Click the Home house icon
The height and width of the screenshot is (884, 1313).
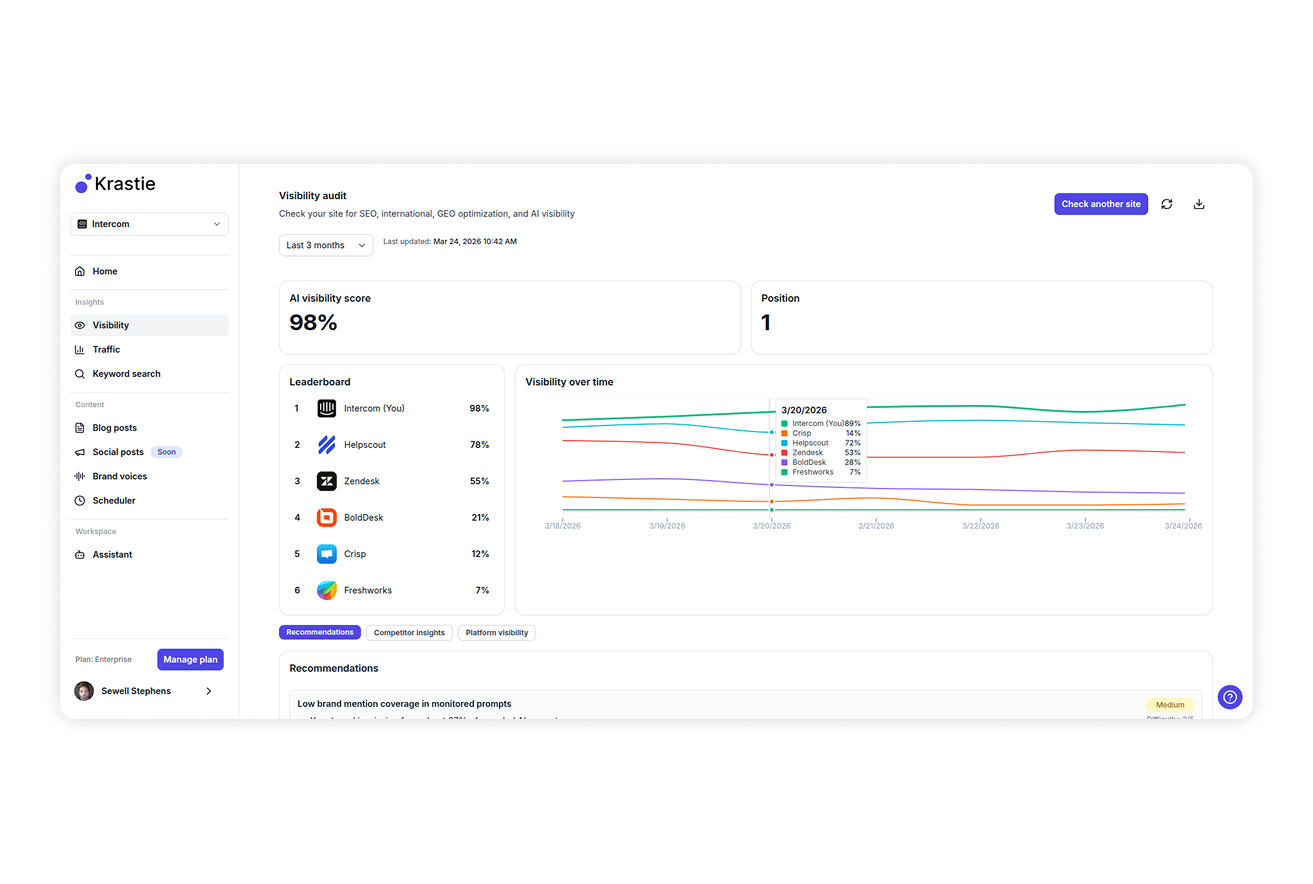tap(80, 271)
